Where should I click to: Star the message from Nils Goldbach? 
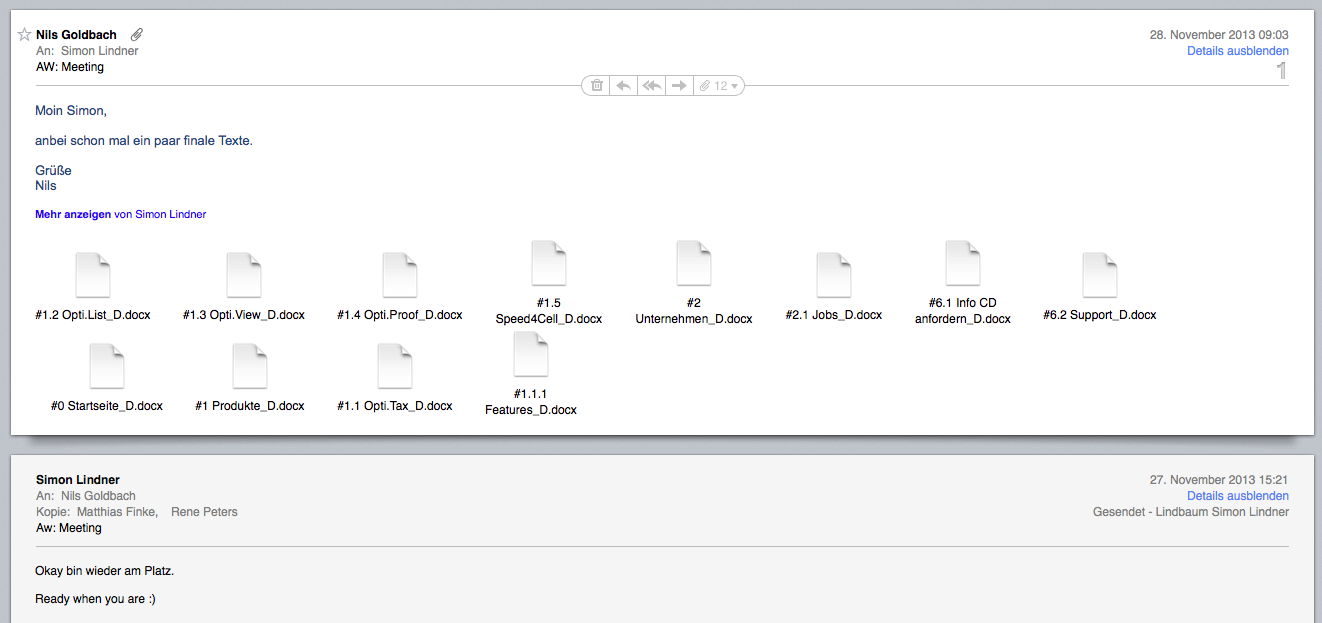click(24, 35)
